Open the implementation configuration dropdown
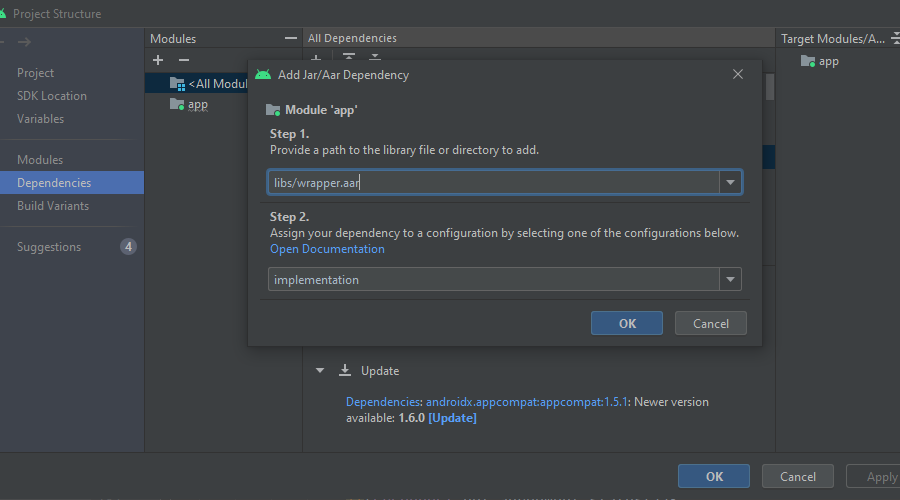 pos(730,280)
